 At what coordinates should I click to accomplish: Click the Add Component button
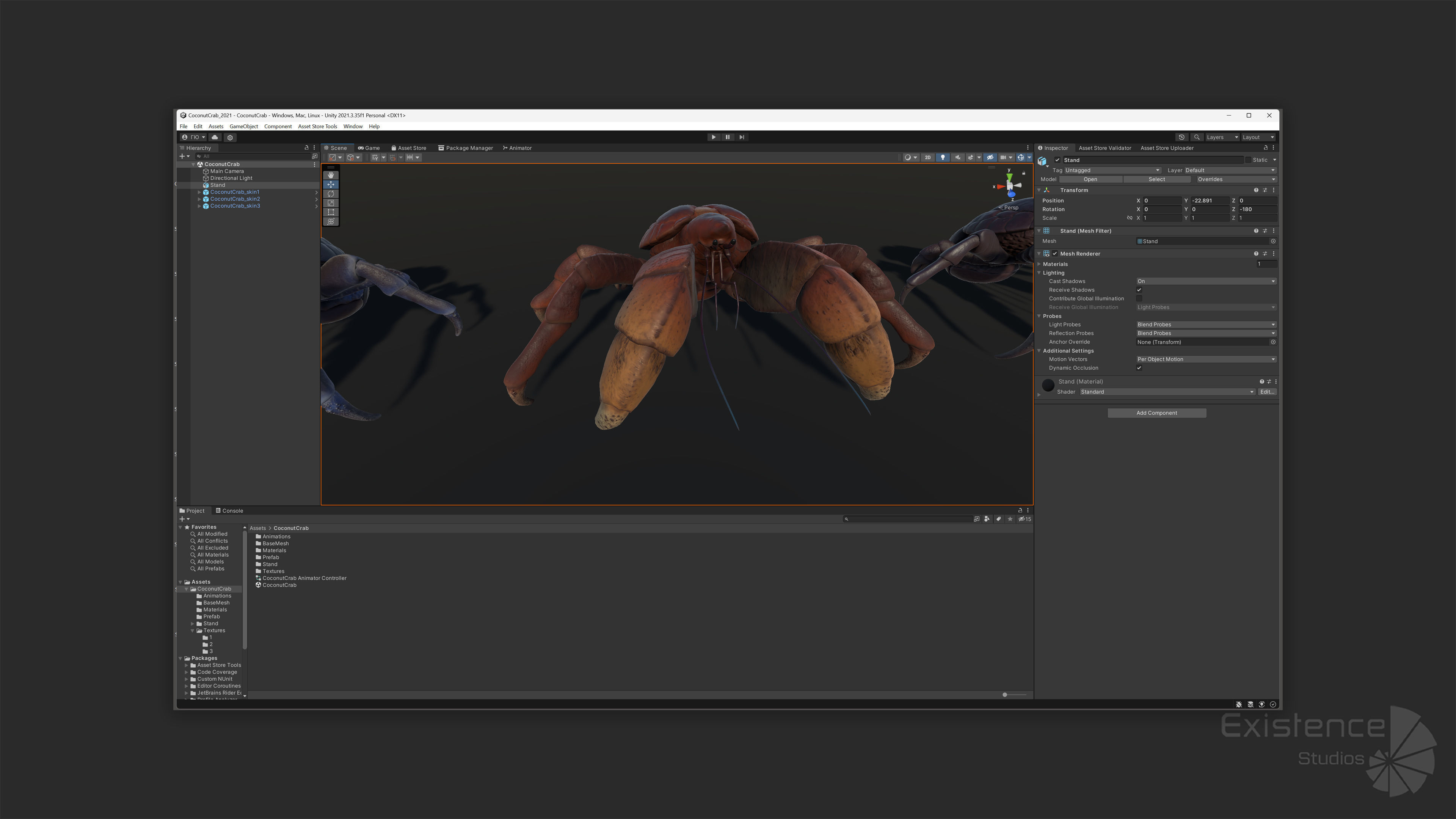pyautogui.click(x=1156, y=413)
